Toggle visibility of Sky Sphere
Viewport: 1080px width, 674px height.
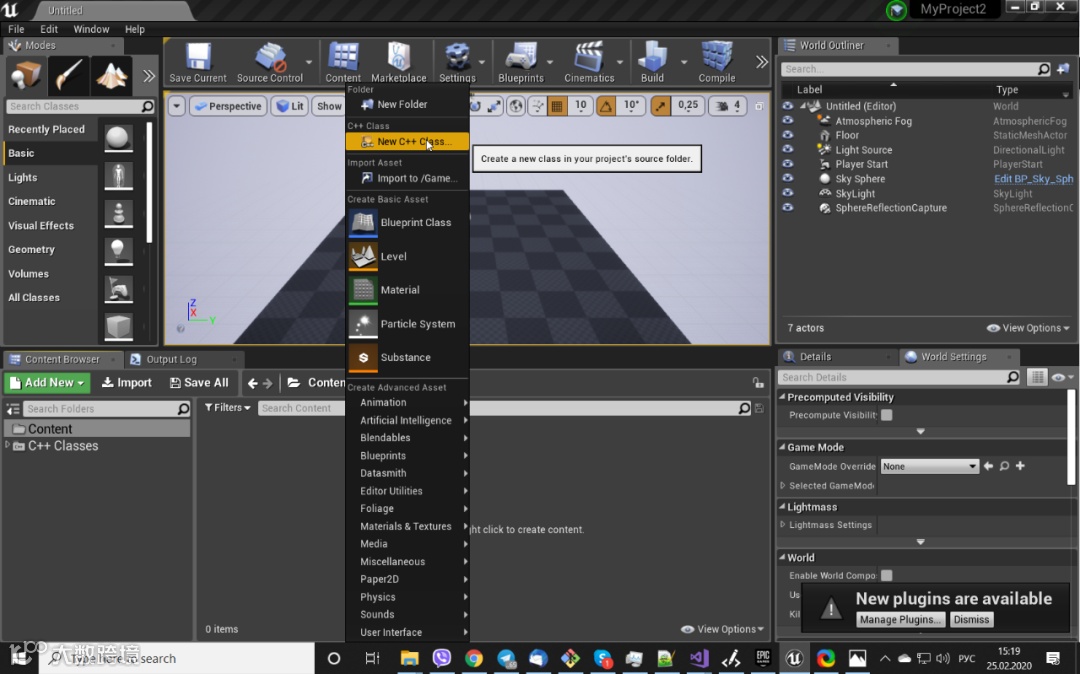(x=787, y=178)
